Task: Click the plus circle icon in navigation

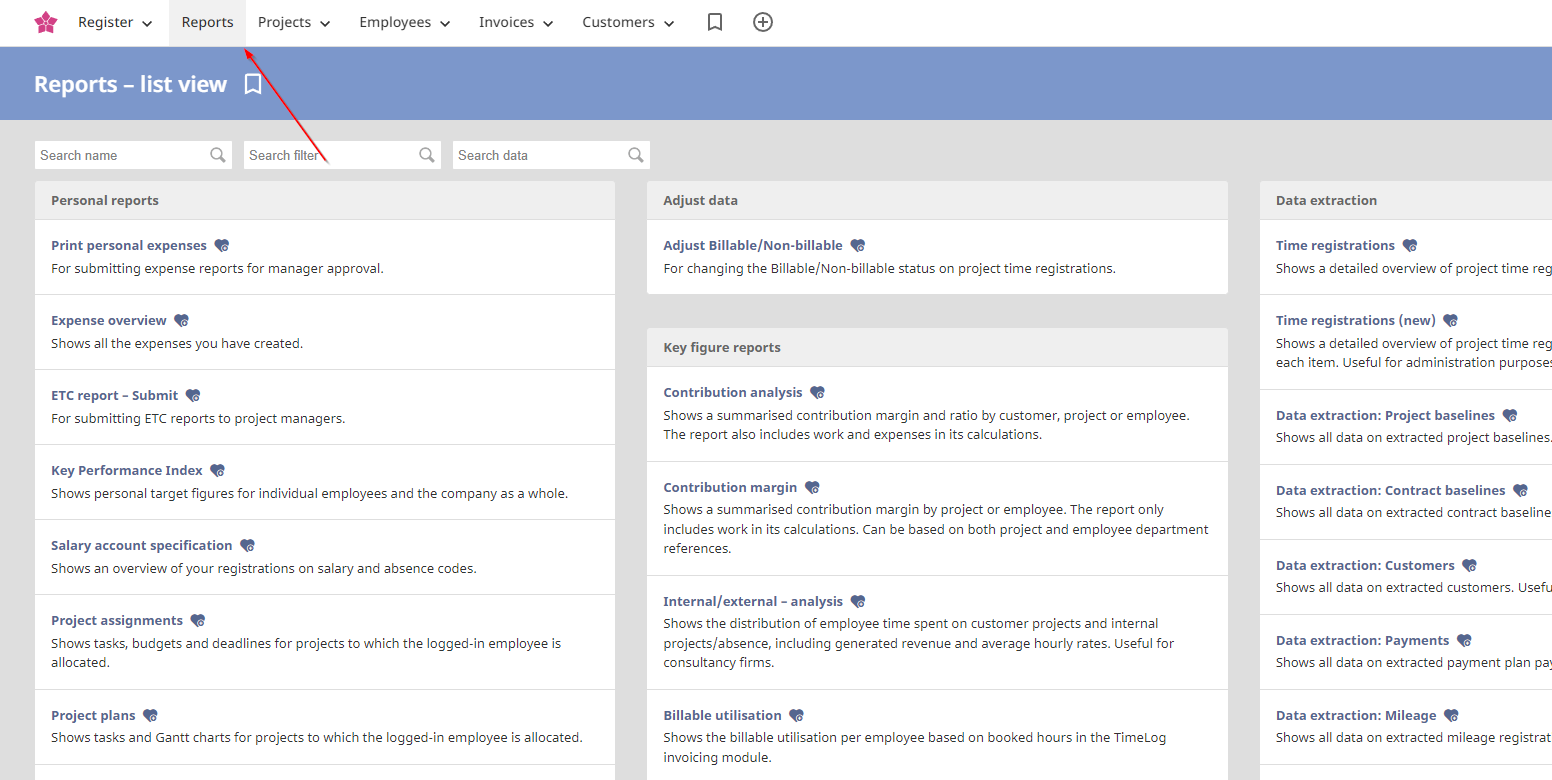Action: (763, 22)
